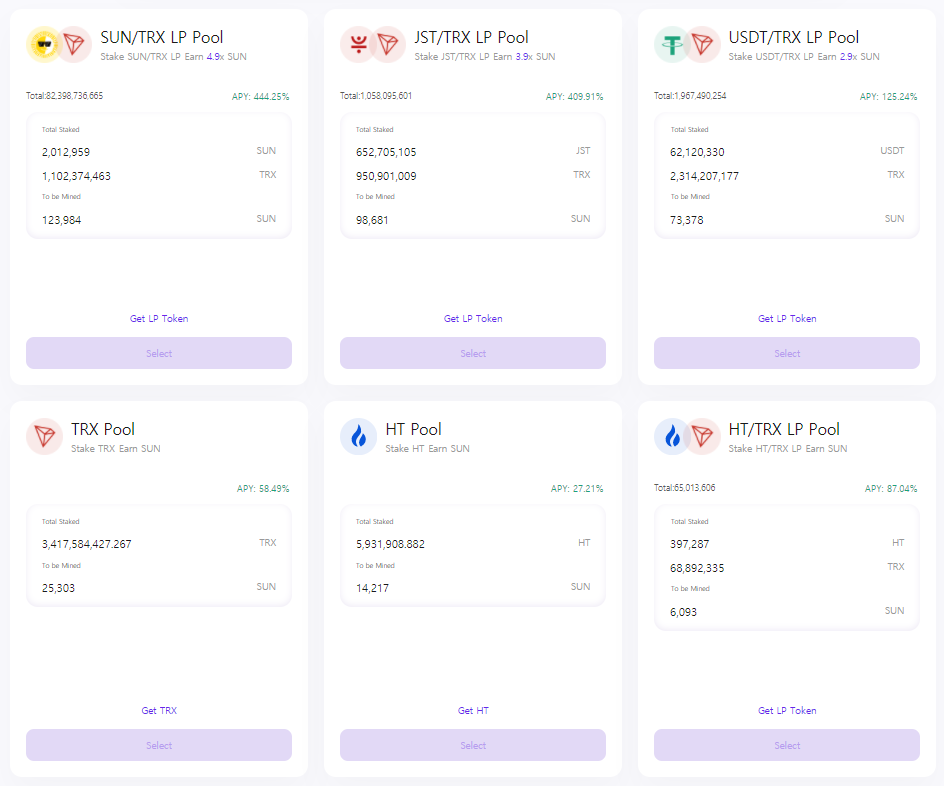The width and height of the screenshot is (944, 786).
Task: Follow the Get HT link
Action: 473,711
